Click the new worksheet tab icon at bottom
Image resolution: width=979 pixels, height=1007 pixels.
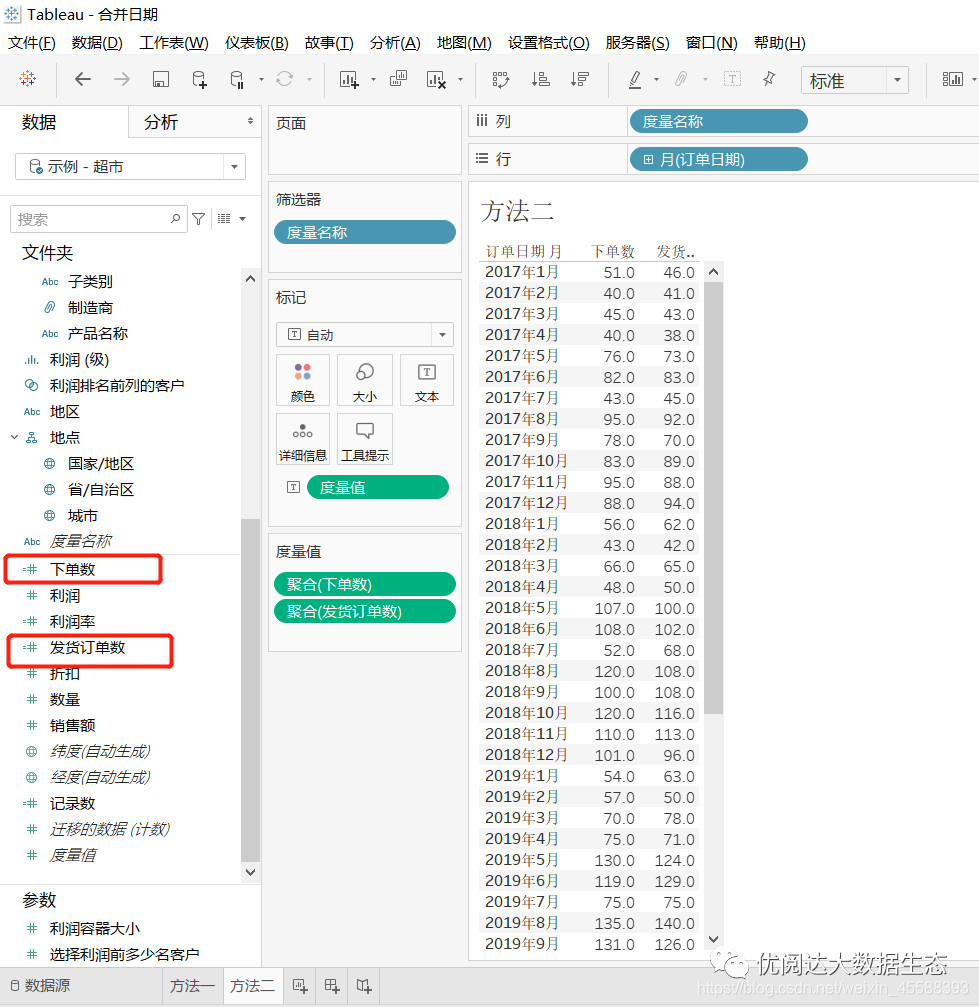[x=300, y=986]
